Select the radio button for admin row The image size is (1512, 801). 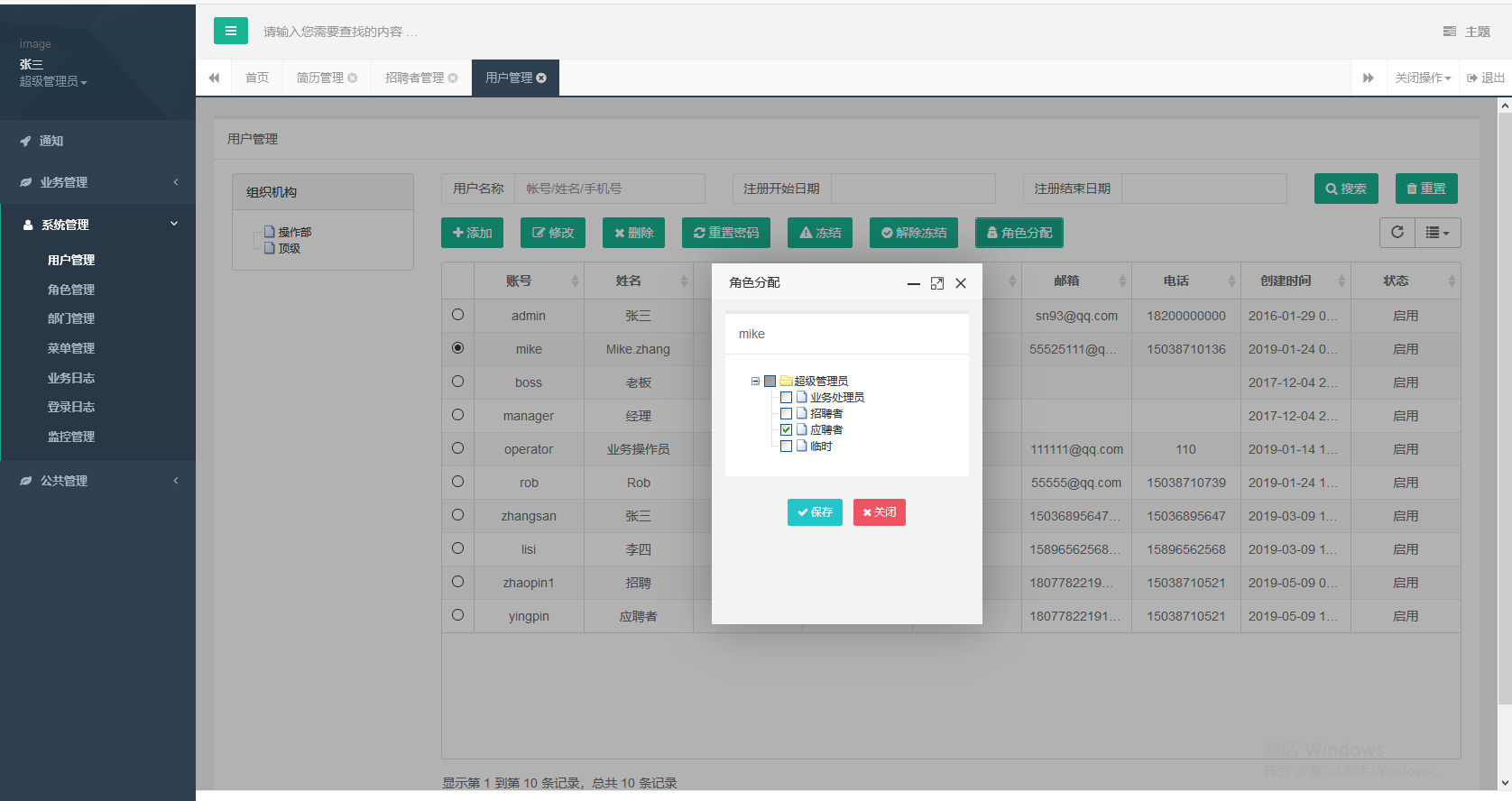pos(458,315)
